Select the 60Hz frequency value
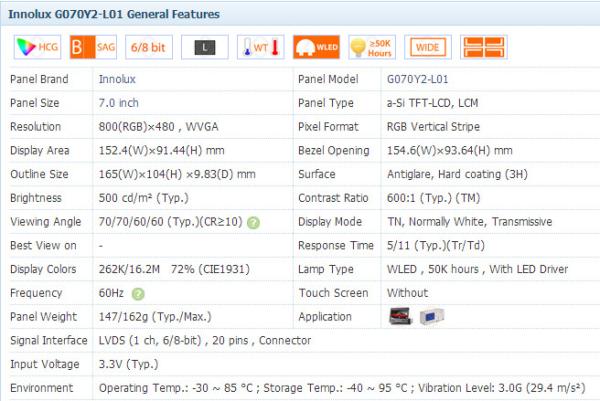 [111, 293]
